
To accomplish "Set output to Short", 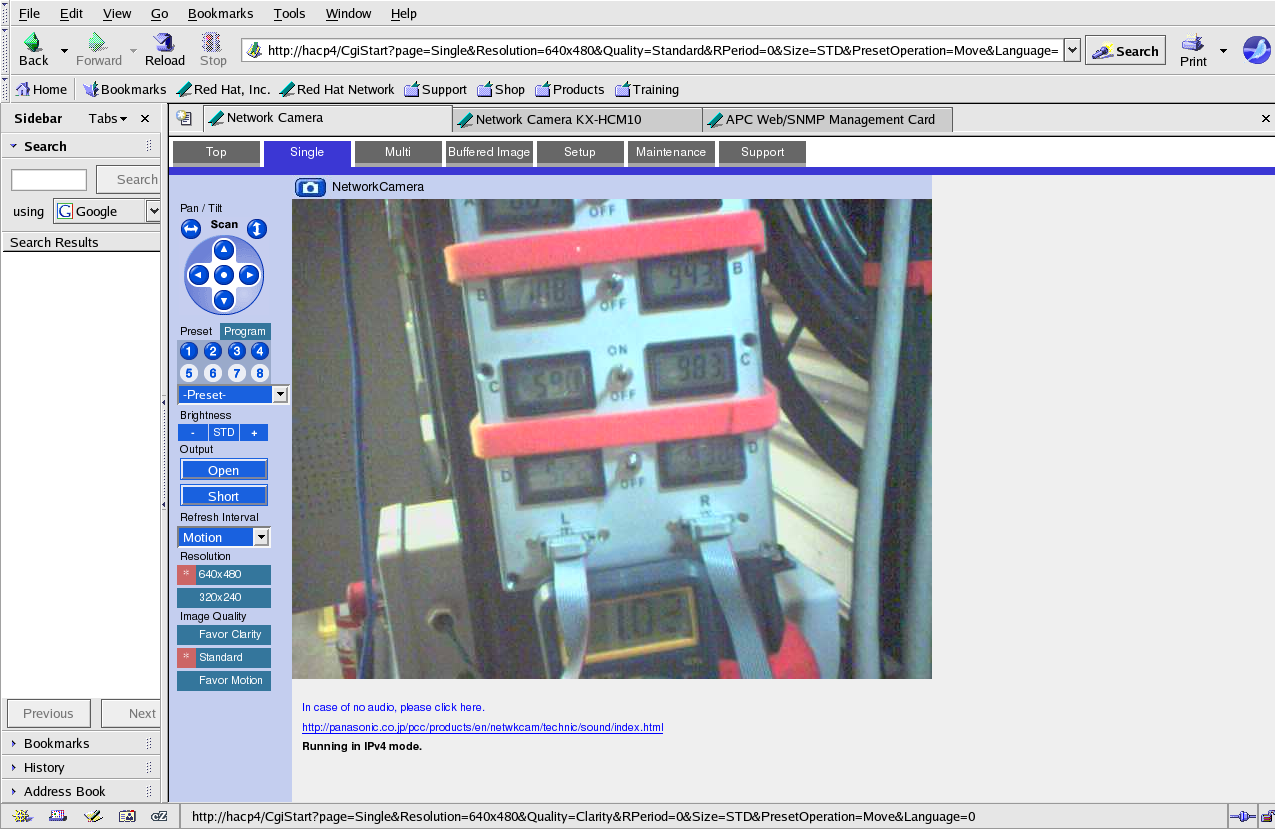I will click(x=224, y=496).
